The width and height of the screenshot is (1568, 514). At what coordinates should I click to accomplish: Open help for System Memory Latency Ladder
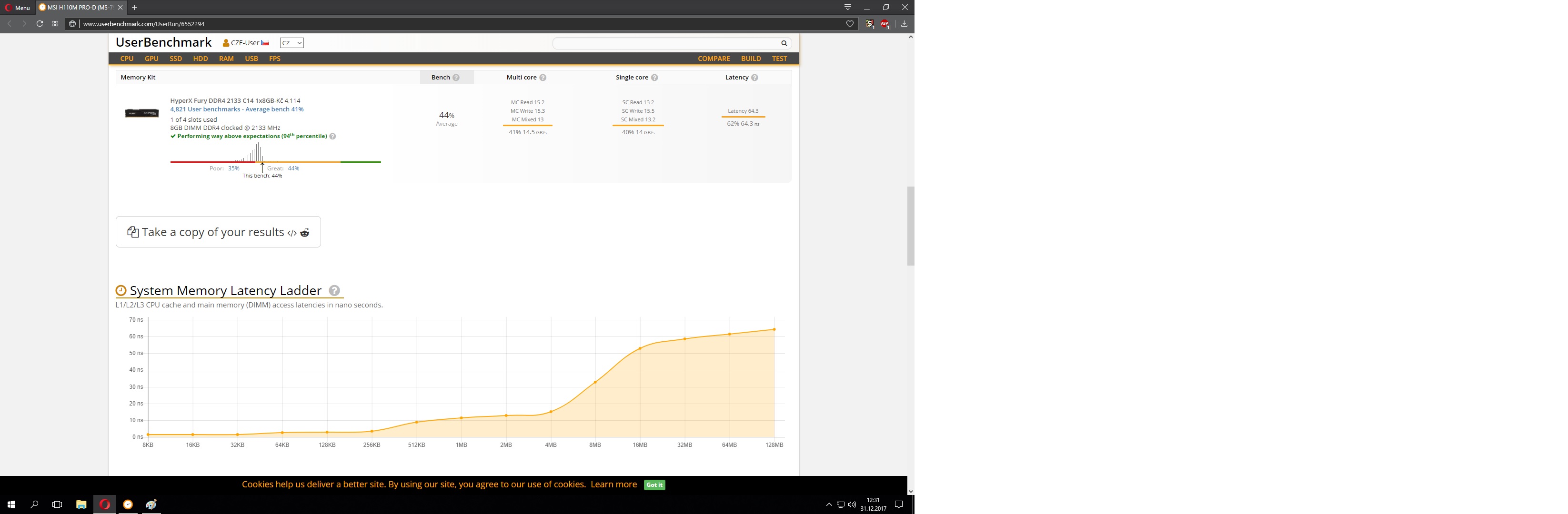click(x=334, y=291)
